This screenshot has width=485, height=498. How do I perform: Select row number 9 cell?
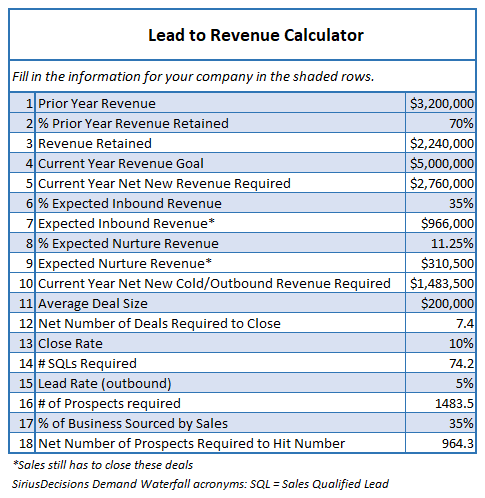22,263
